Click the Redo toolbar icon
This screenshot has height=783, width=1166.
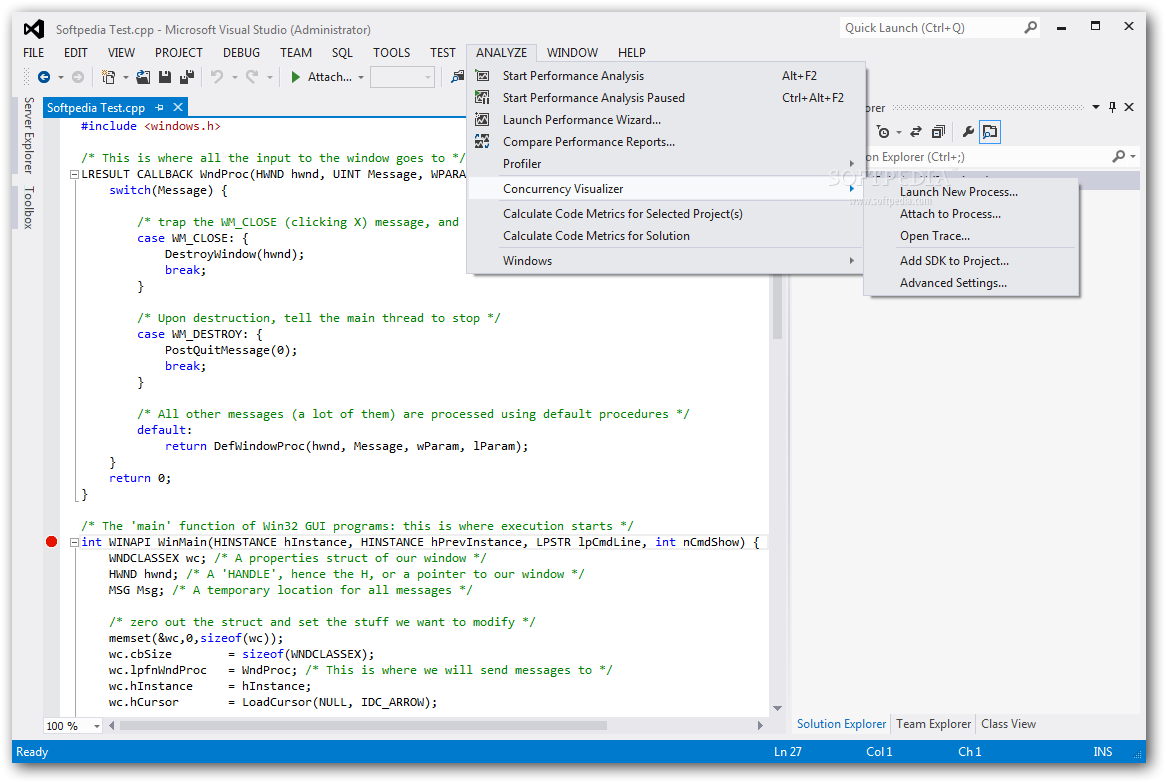pyautogui.click(x=252, y=77)
